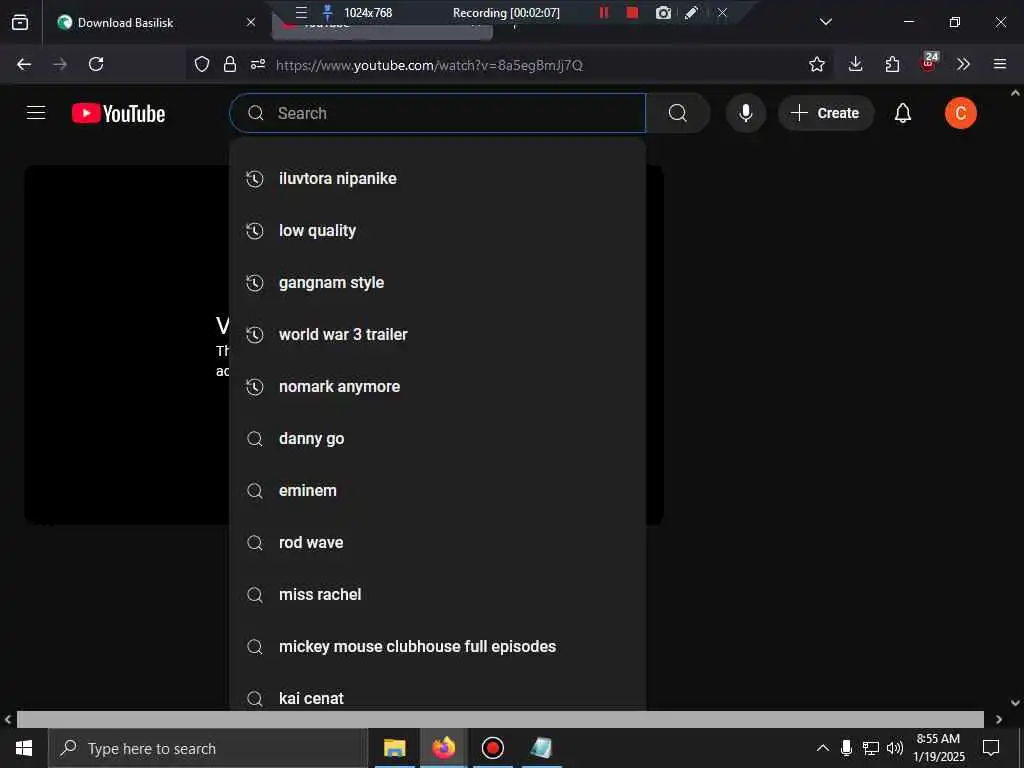Select the "iluvtora nipanike" history suggestion

[x=438, y=178]
